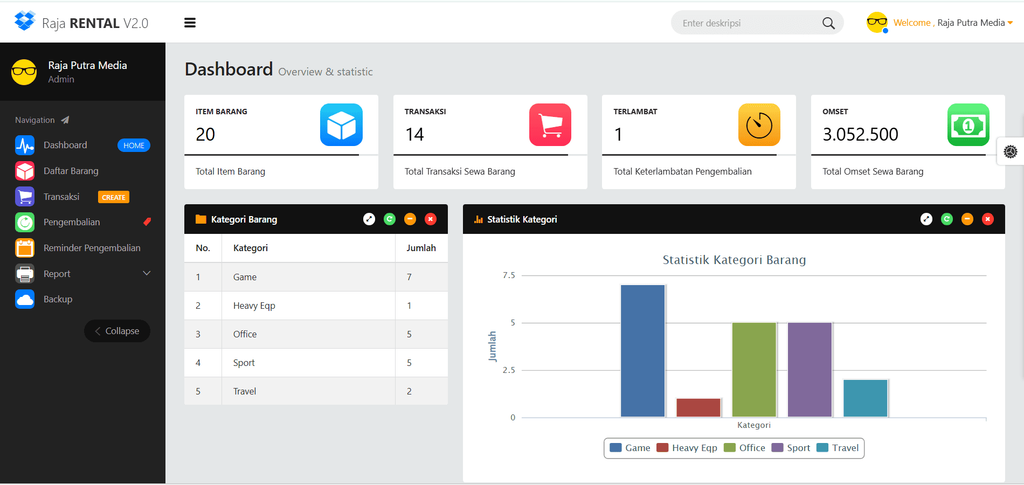Click the Travel table row
1024x485 pixels.
[x=316, y=392]
